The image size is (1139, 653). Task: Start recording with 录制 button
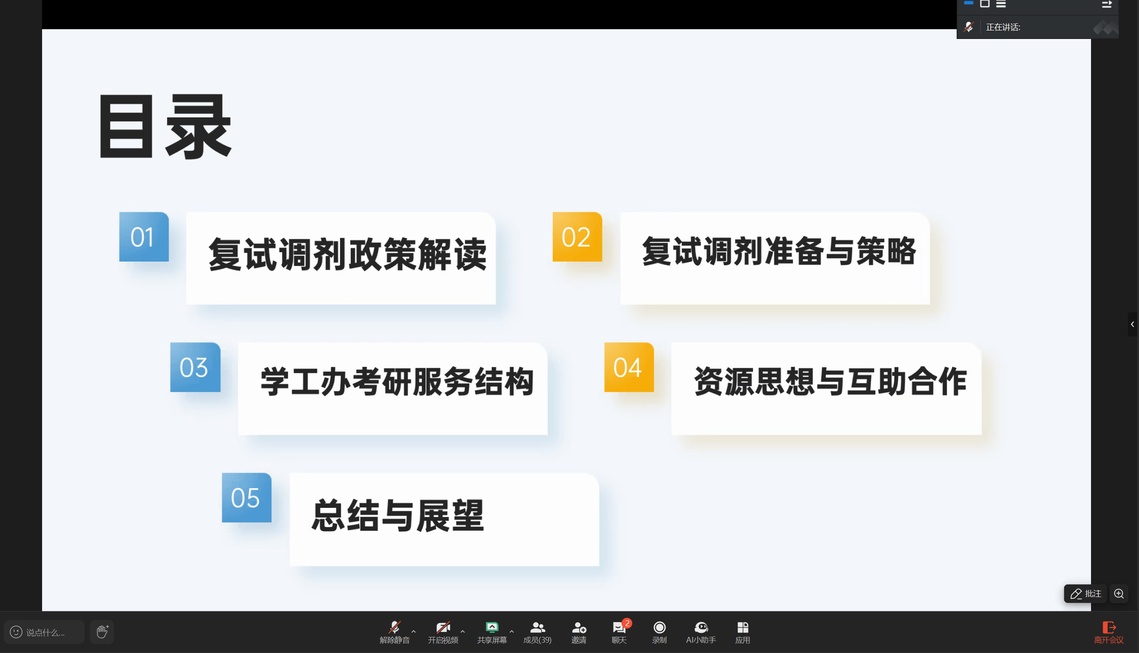(660, 632)
